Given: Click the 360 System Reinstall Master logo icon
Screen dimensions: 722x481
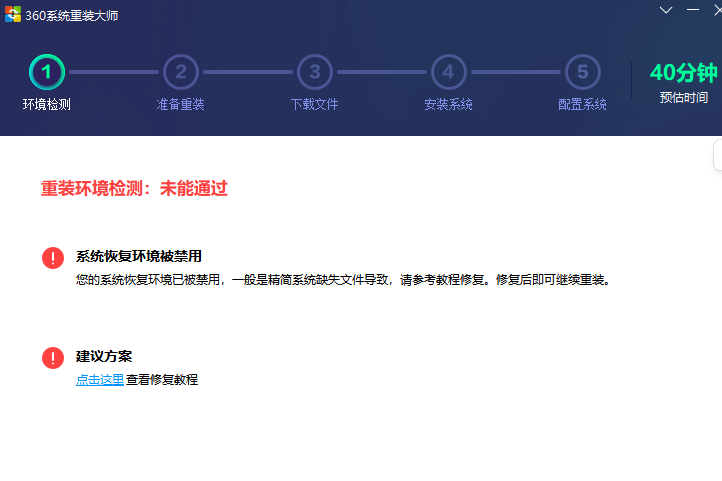Looking at the screenshot, I should point(13,14).
